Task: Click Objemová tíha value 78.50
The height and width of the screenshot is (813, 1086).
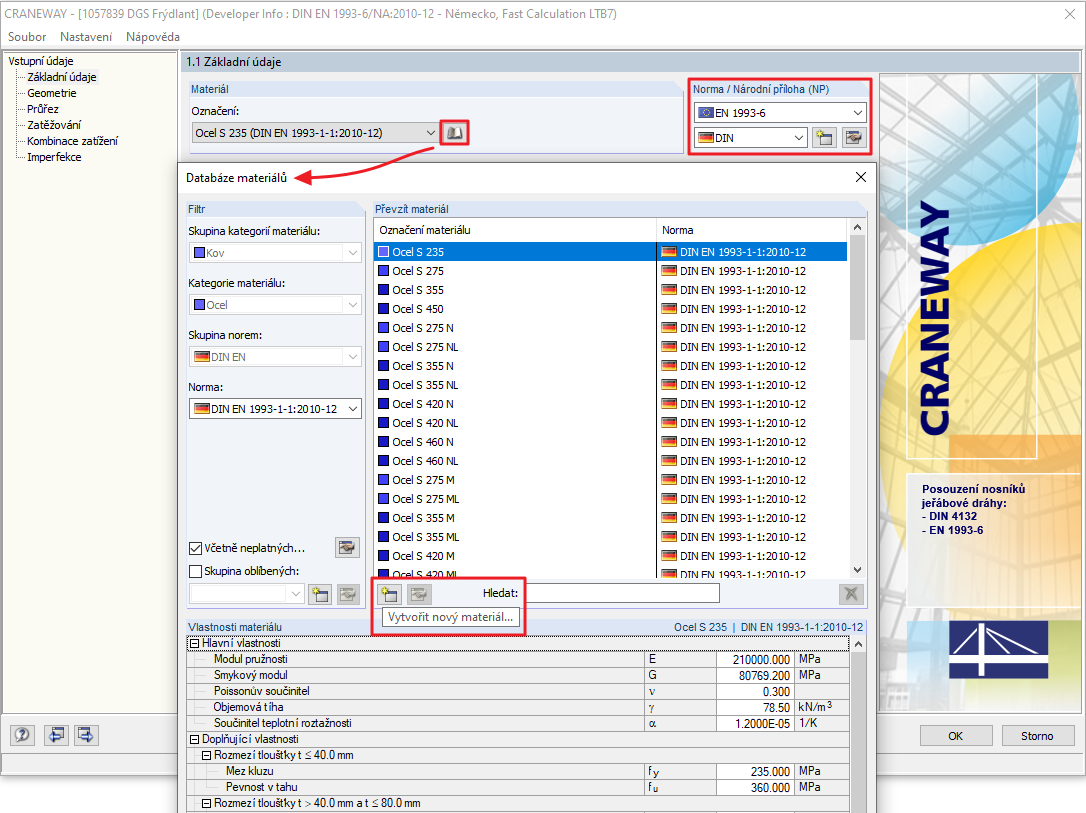Action: (x=754, y=708)
